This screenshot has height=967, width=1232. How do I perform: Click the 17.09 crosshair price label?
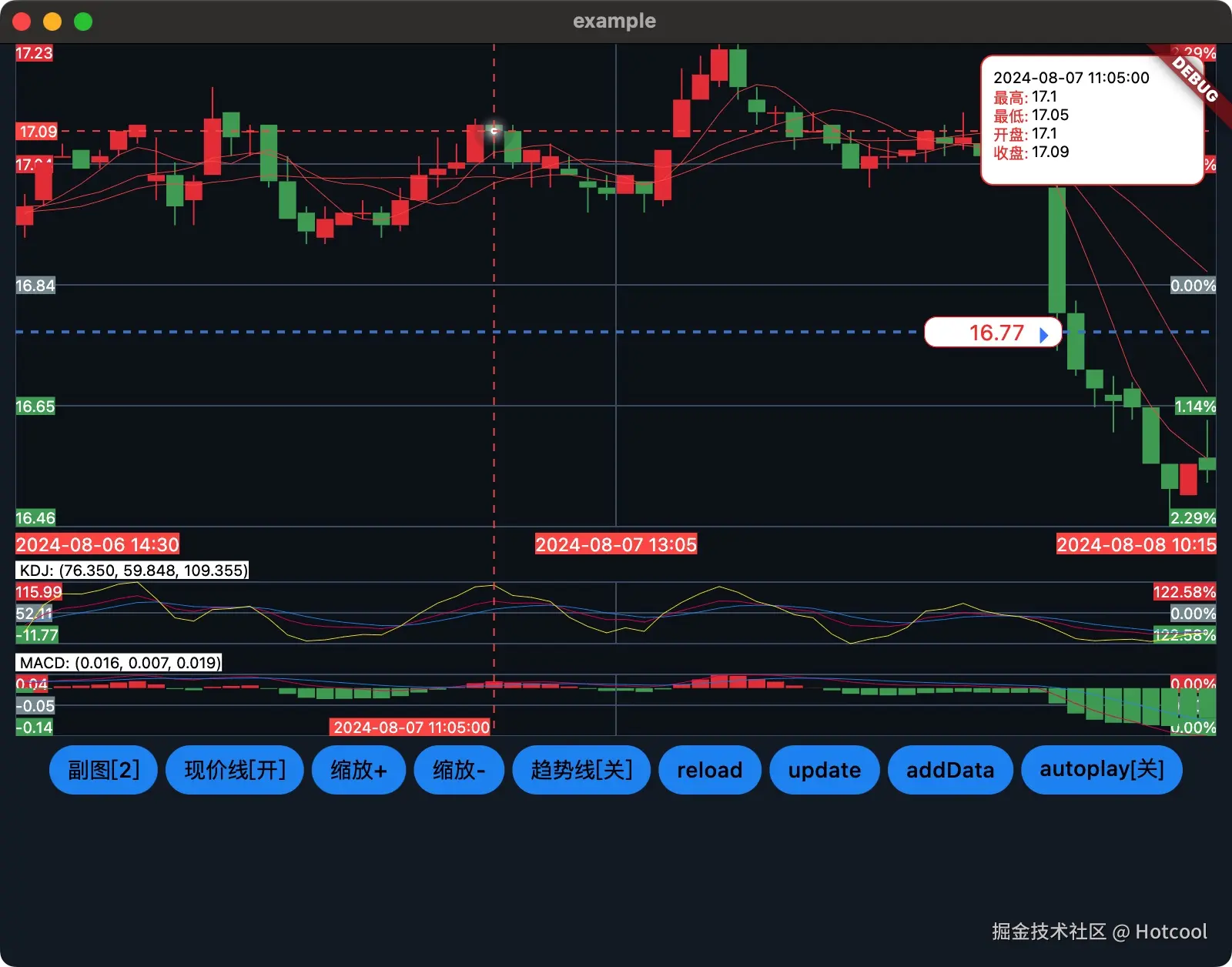38,131
